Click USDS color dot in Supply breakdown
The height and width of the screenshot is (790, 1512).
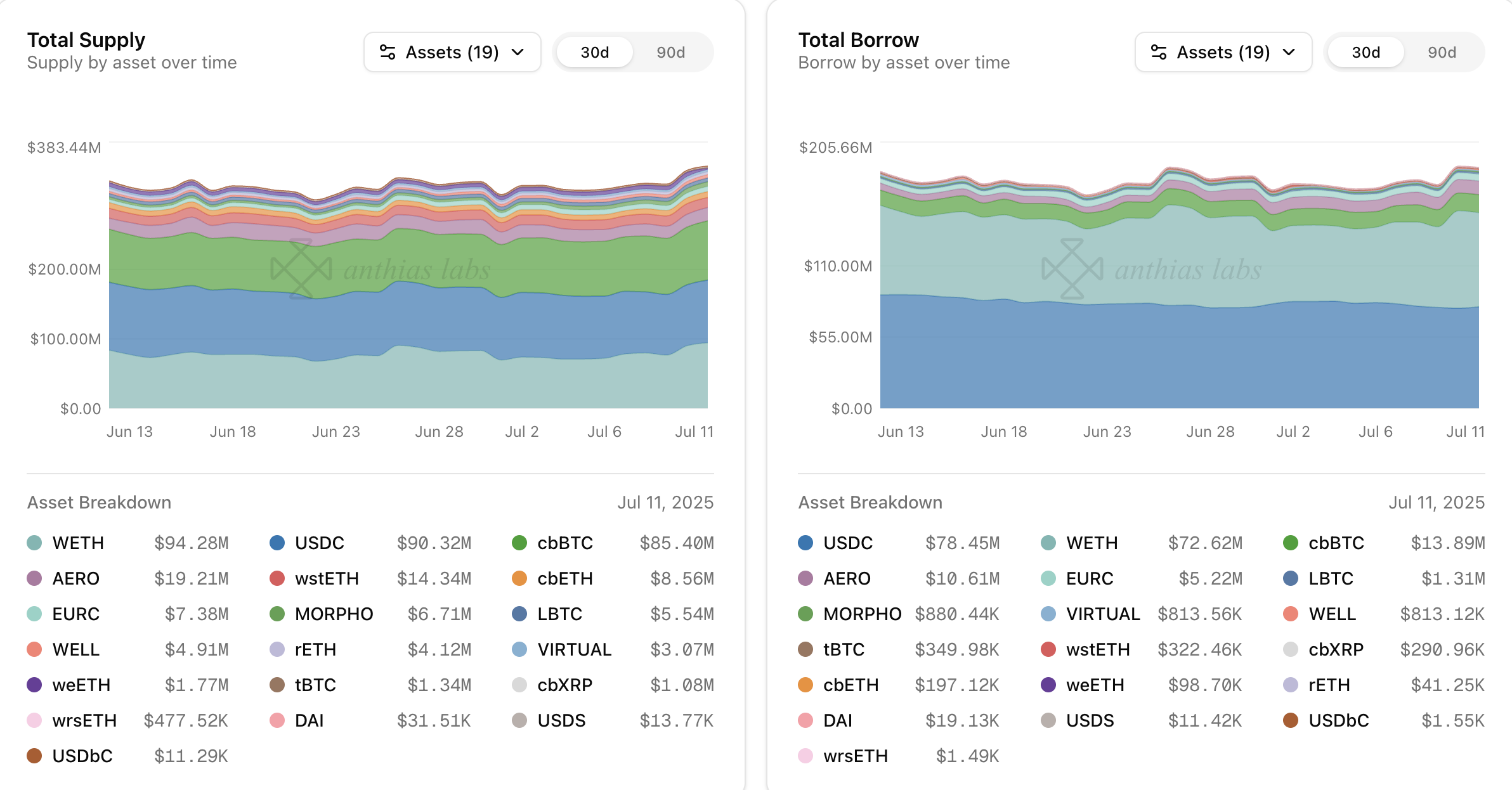tap(519, 720)
